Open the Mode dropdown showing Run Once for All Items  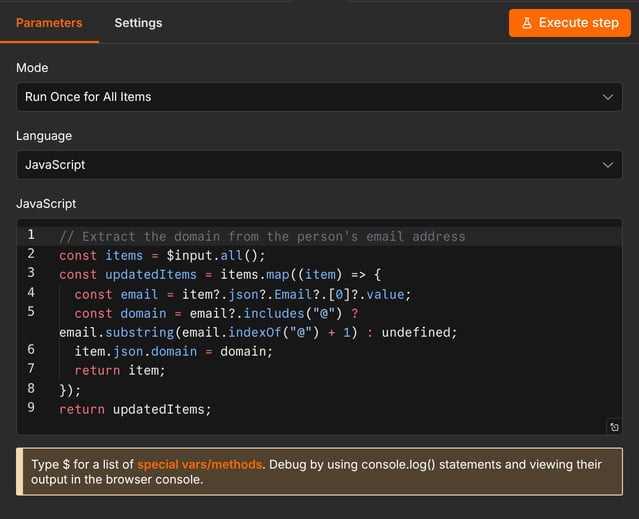[x=319, y=97]
